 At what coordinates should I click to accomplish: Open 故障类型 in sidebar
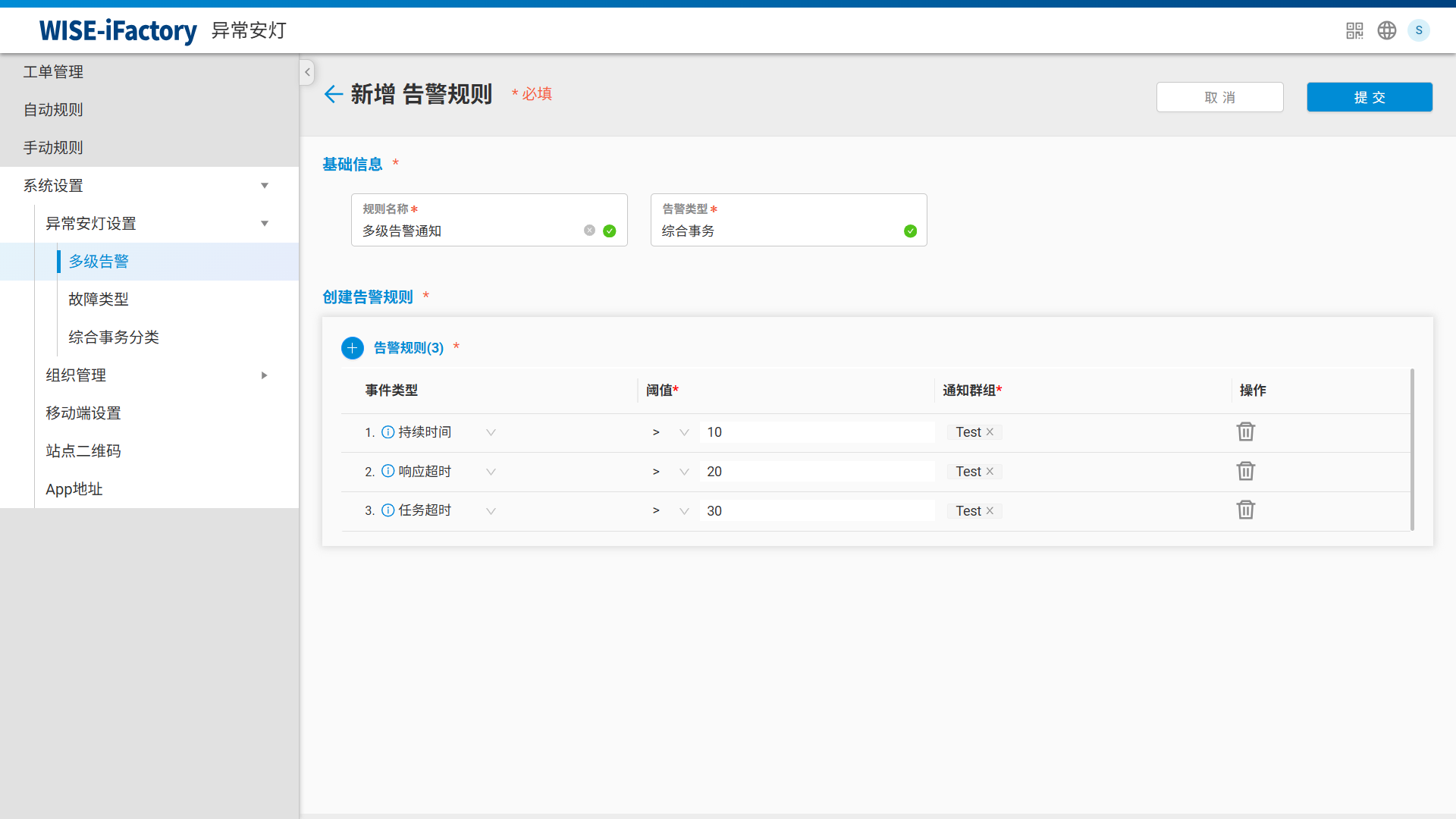pyautogui.click(x=99, y=300)
